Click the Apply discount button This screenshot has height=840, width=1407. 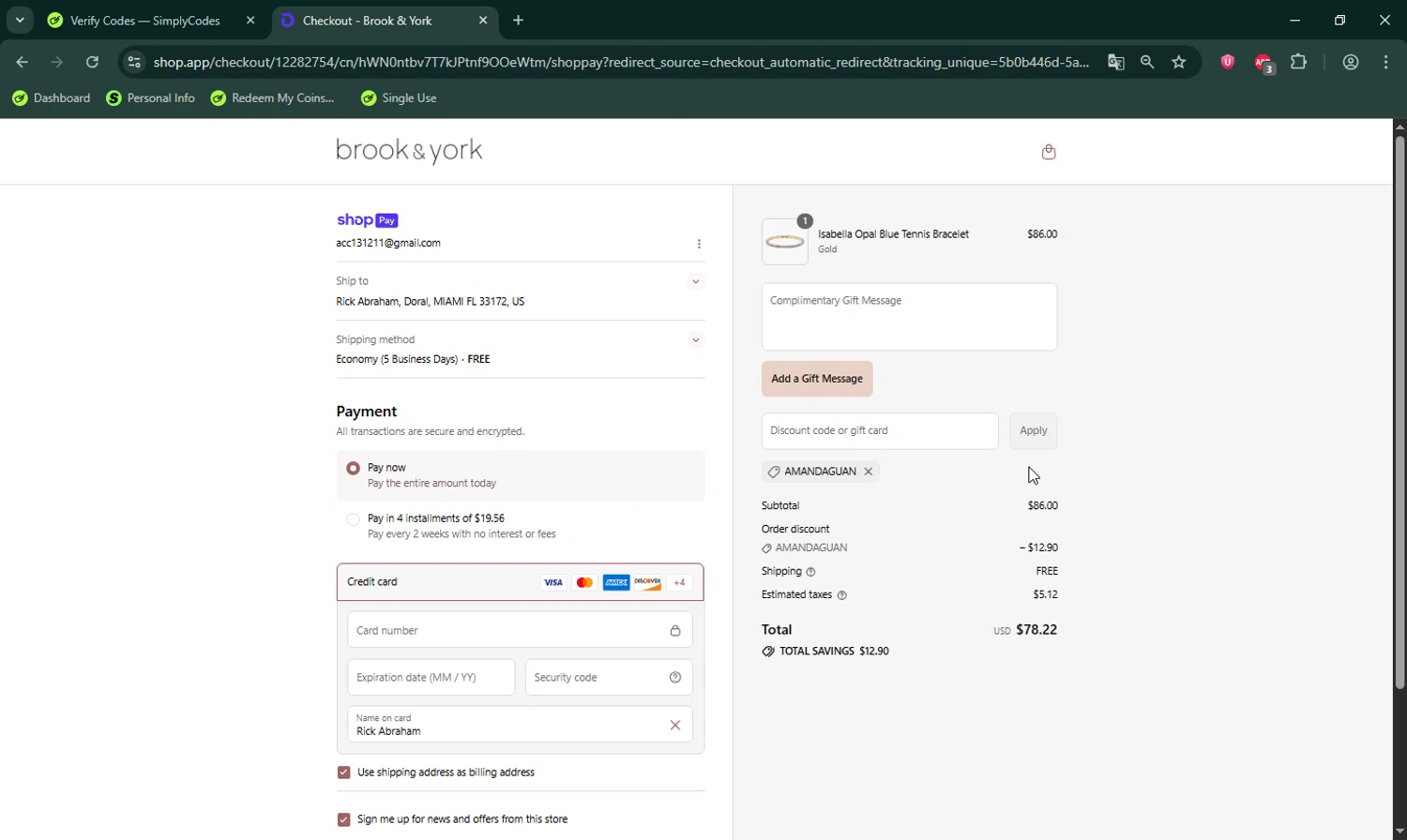1034,431
